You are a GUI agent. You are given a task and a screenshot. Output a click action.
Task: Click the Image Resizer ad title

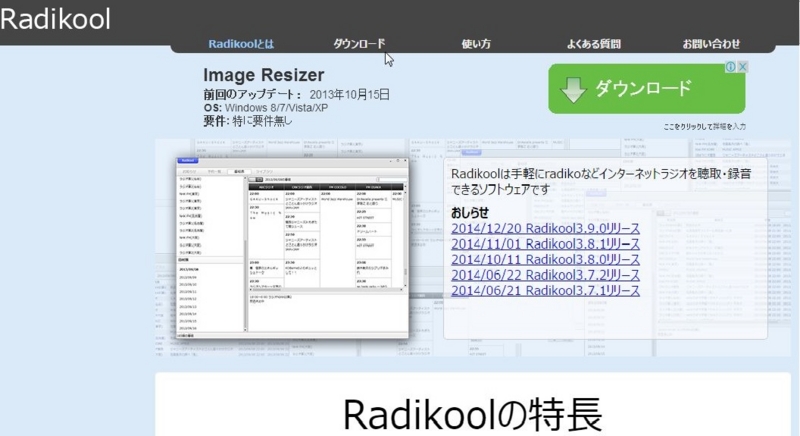tap(264, 75)
